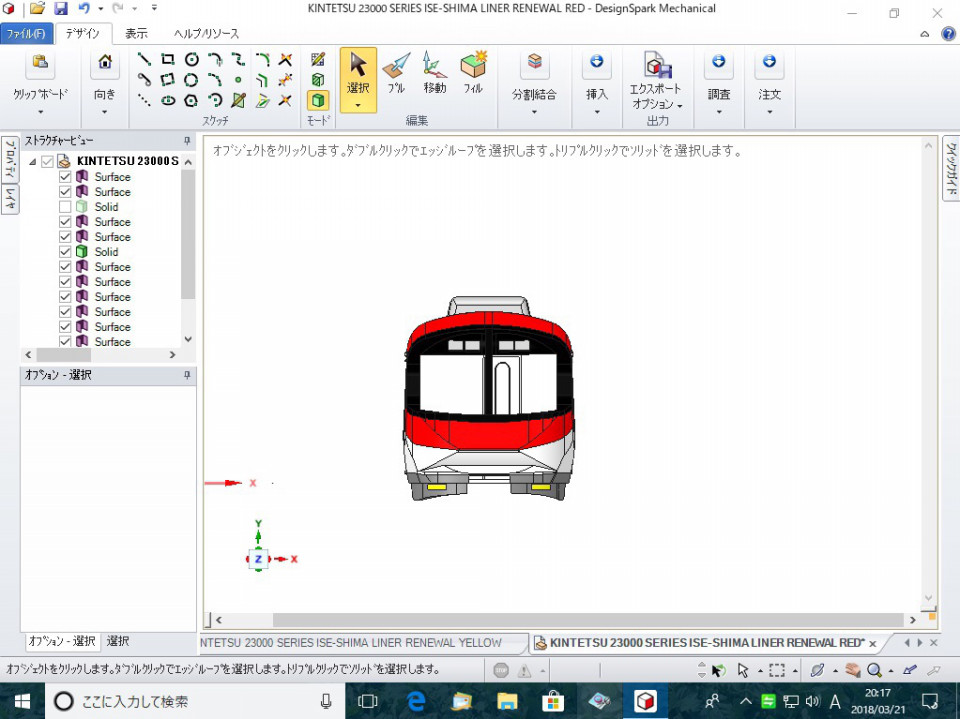Expand the 注文 group dropdown
Viewport: 960px width, 719px height.
pyautogui.click(x=770, y=112)
